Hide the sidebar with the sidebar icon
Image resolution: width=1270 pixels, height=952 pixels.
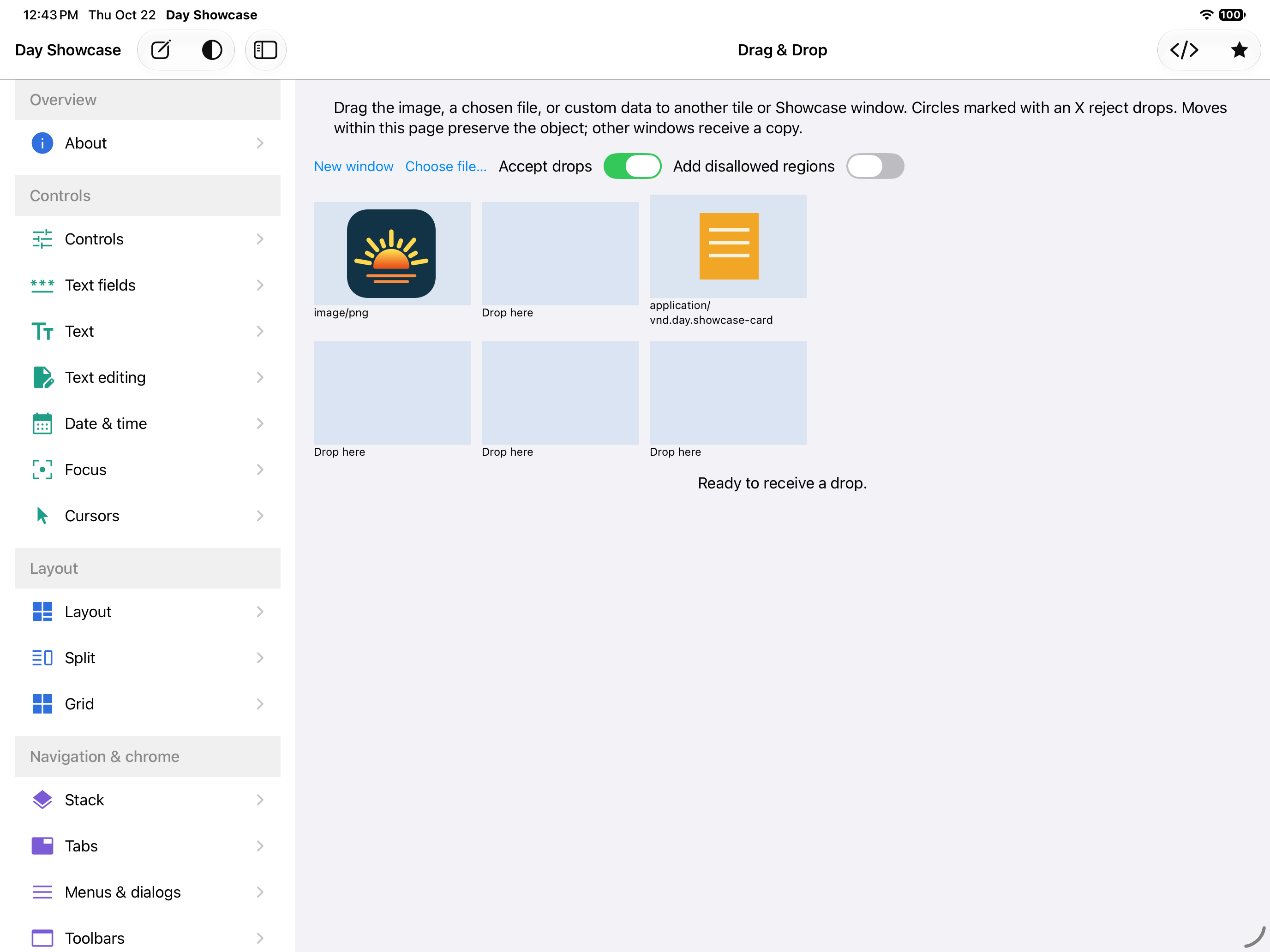(265, 50)
